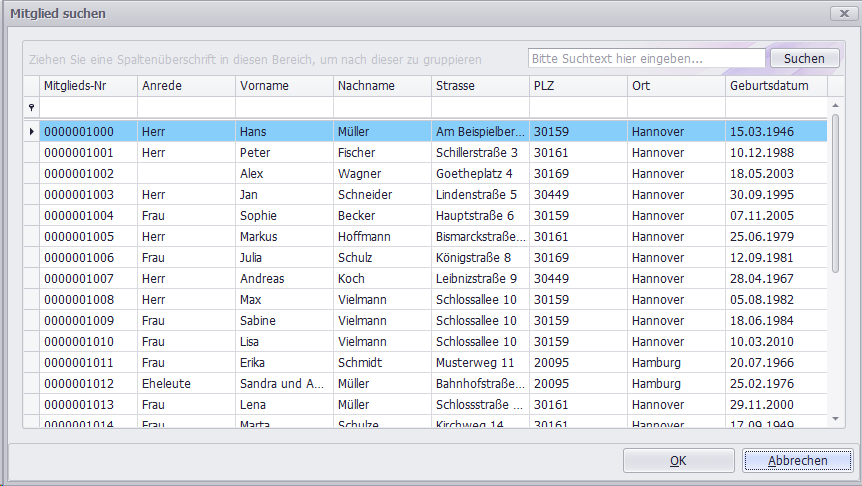Select the Eheleute Sandra Müller row

click(284, 384)
